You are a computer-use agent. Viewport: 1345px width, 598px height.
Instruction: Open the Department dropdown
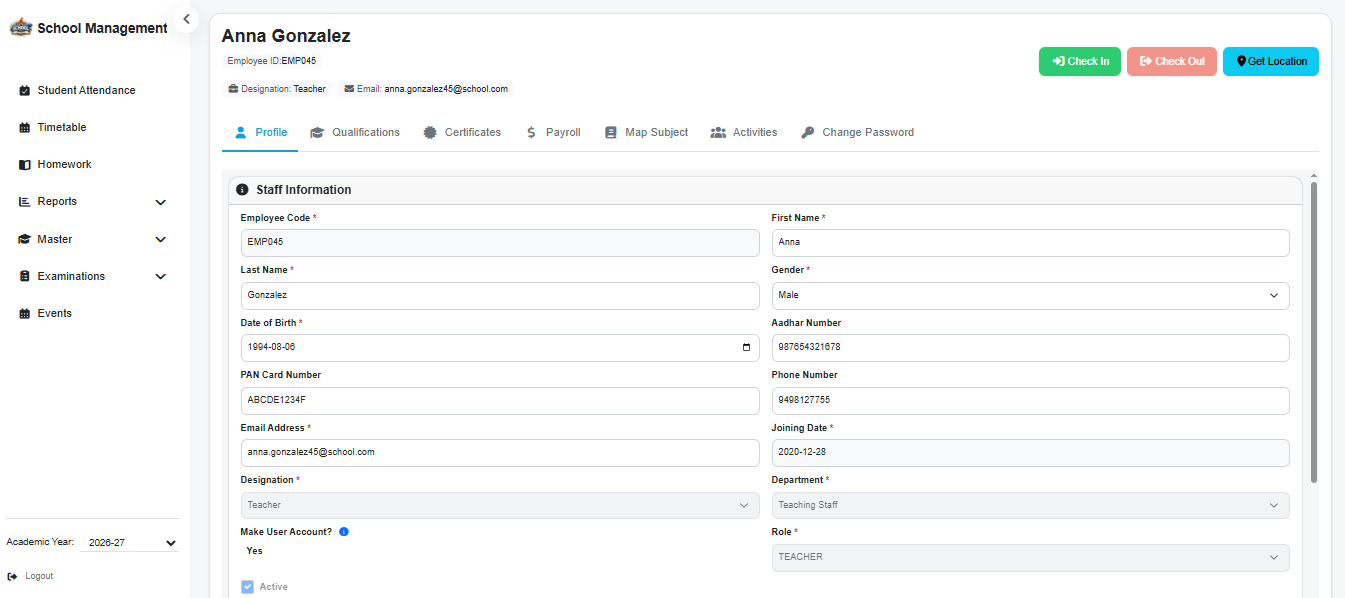pyautogui.click(x=1030, y=505)
